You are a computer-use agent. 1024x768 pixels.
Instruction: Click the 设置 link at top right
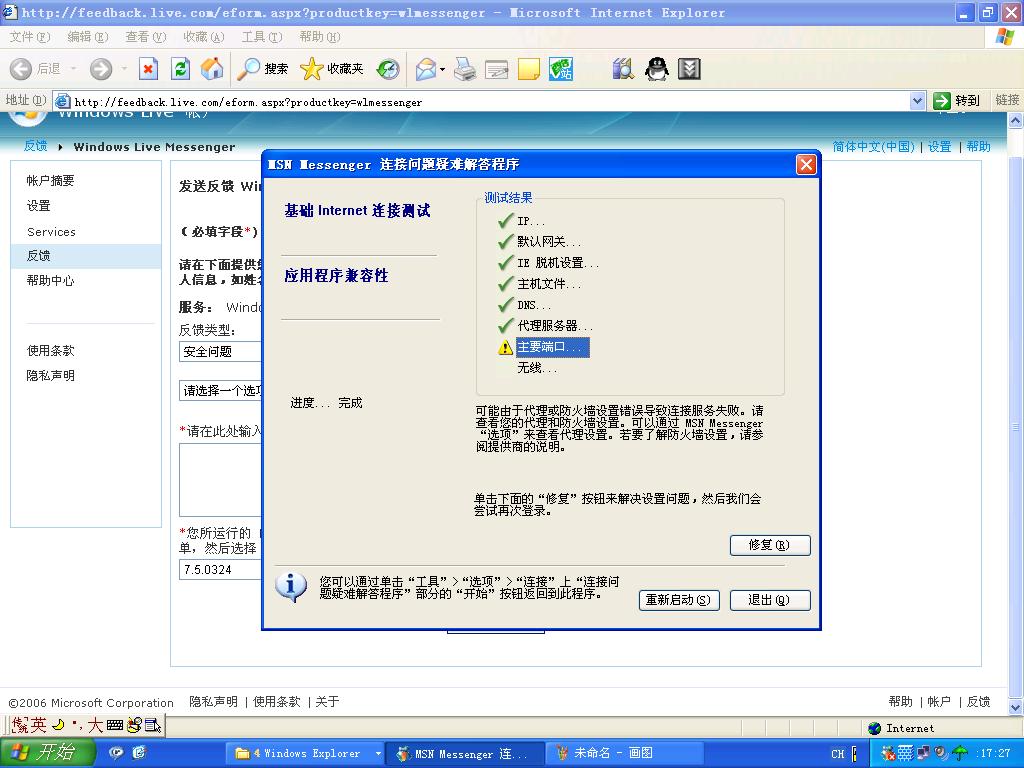(x=939, y=147)
